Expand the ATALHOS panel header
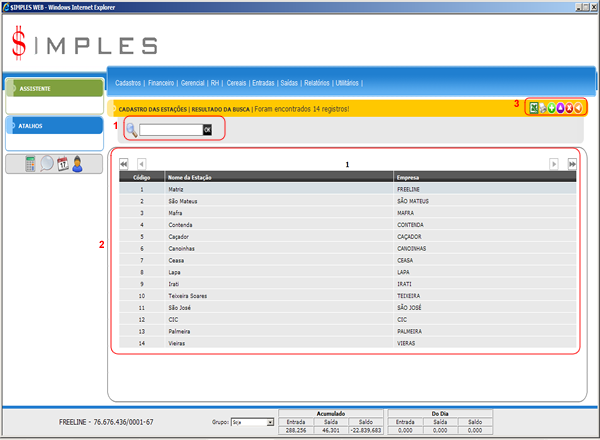Screen dimensions: 600x440 (x=53, y=126)
